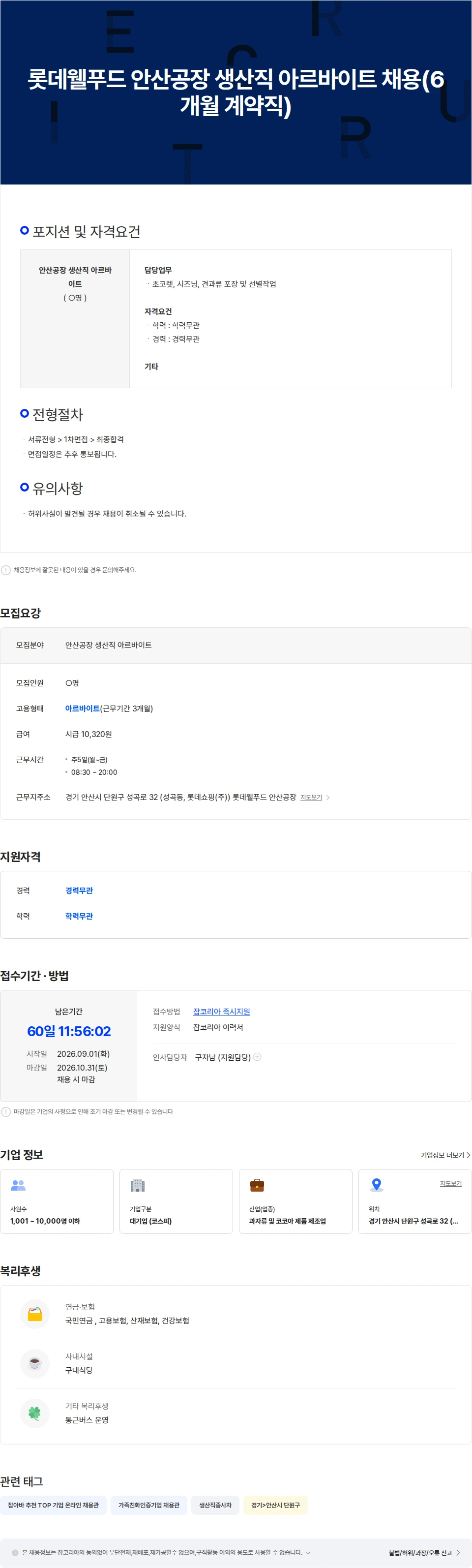Viewport: 472px width, 1568px height.
Task: Click the remaining time 60일 11:56:02
Action: [69, 1031]
